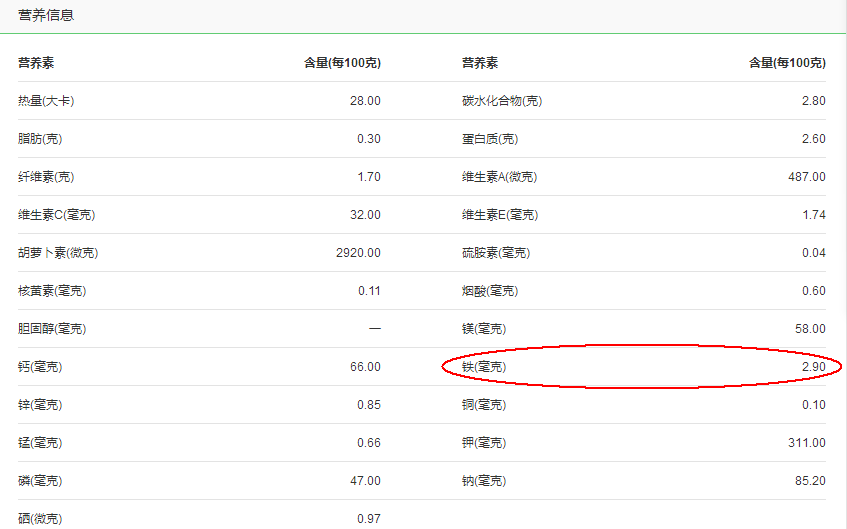Viewport: 847px width, 529px height.
Task: Select the 钾(毫克) label
Action: point(484,443)
